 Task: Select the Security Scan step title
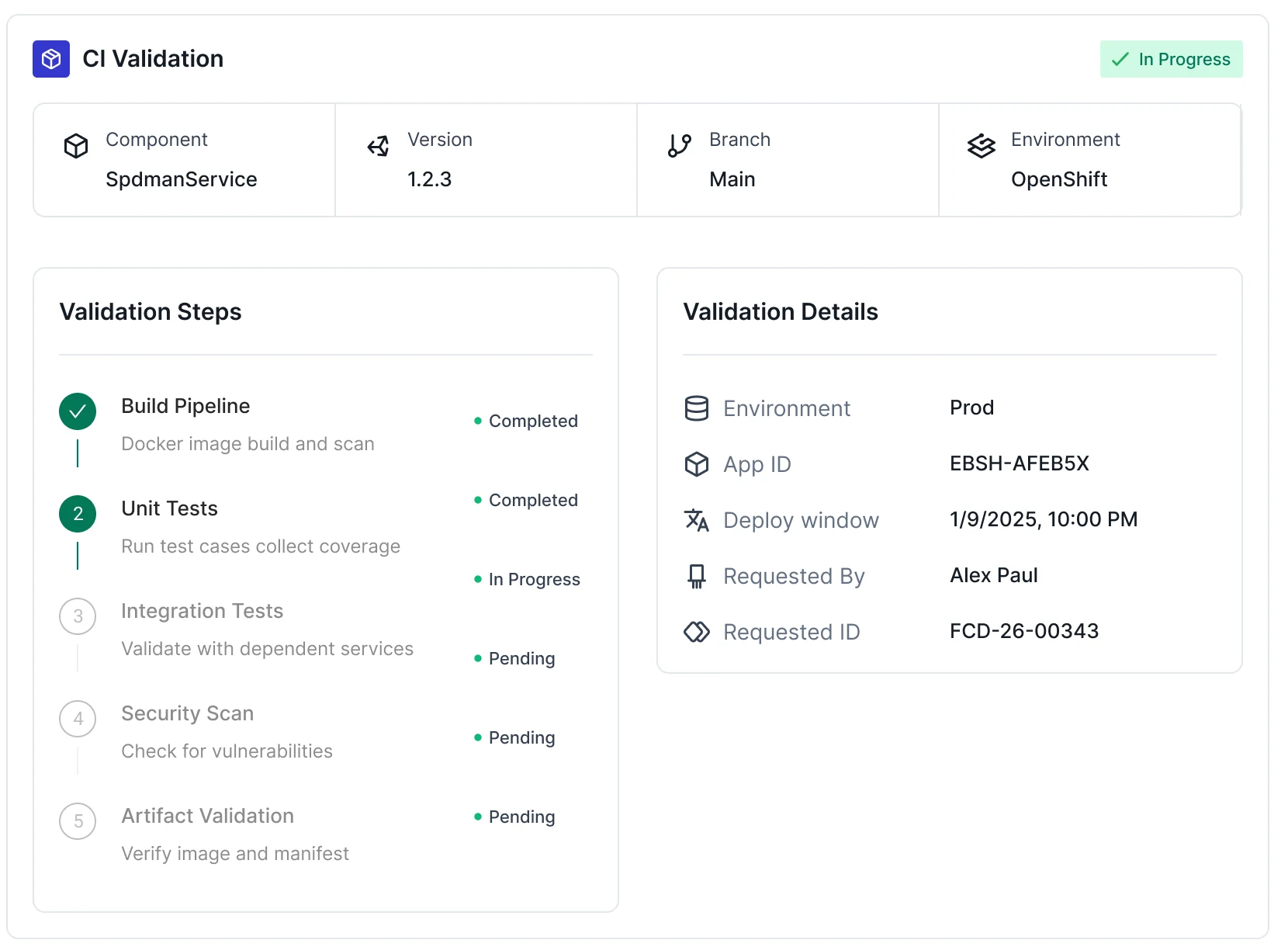[187, 713]
